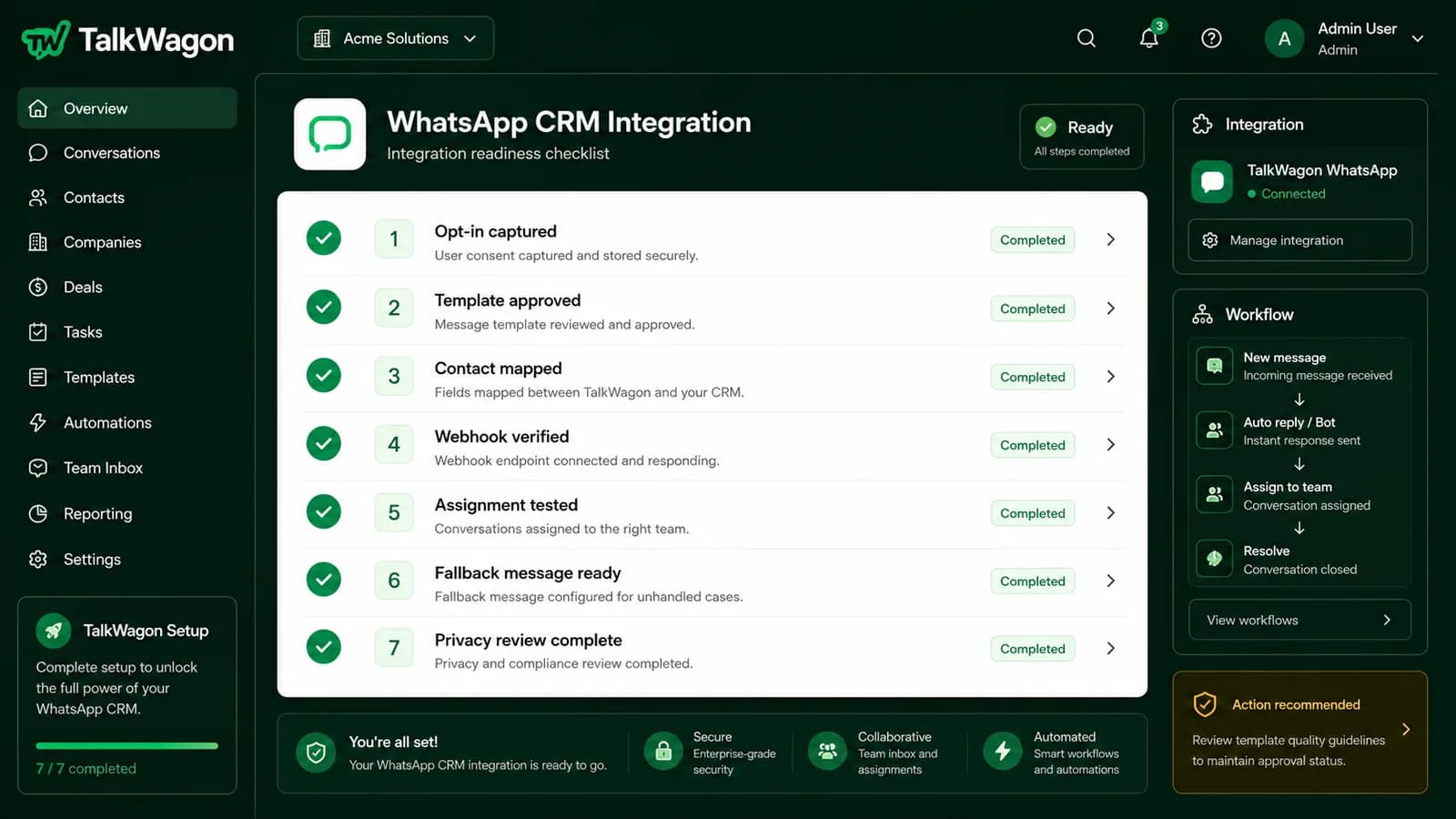Click the TalkWagon WhatsApp chat icon
Screen dimensions: 1456x819
1212,181
